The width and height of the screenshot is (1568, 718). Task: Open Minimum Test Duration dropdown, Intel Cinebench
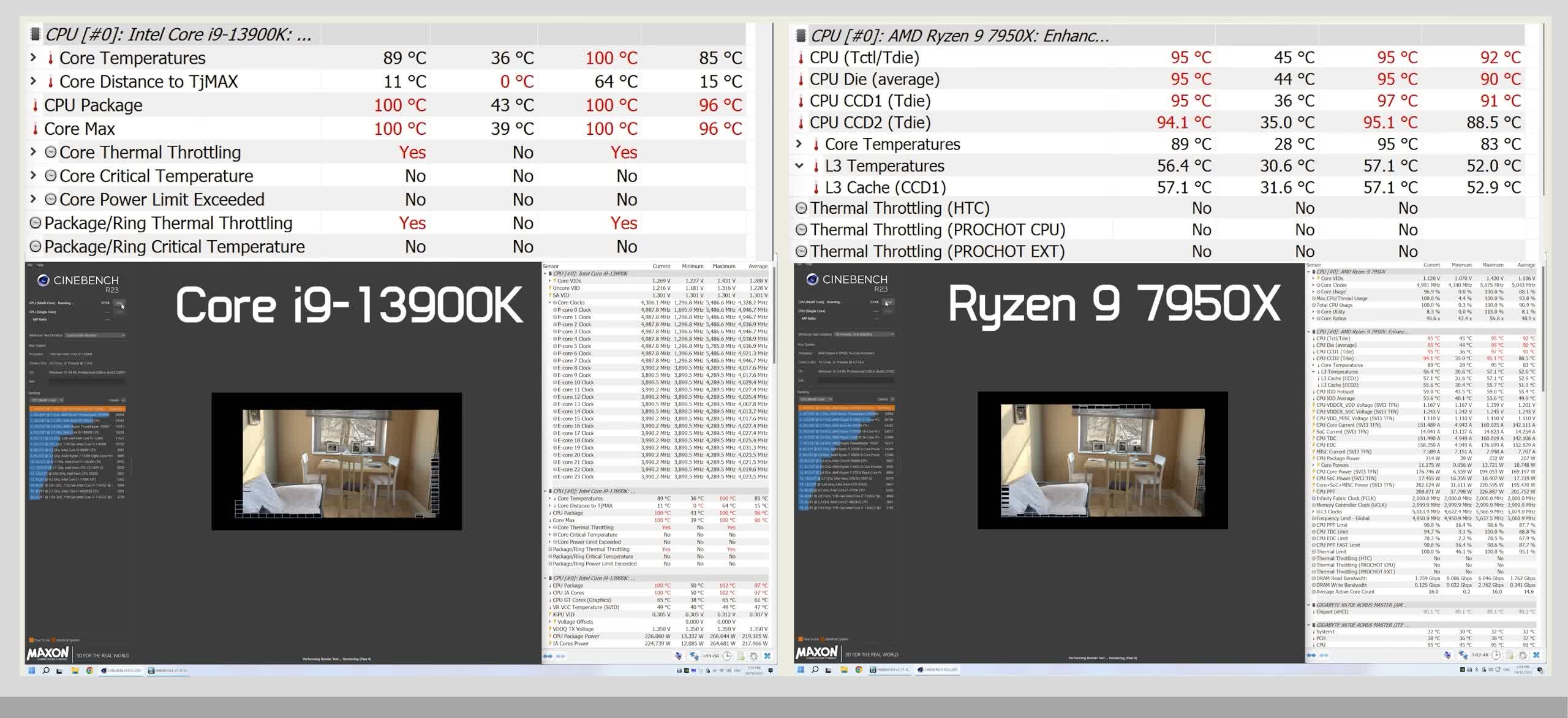tap(95, 335)
